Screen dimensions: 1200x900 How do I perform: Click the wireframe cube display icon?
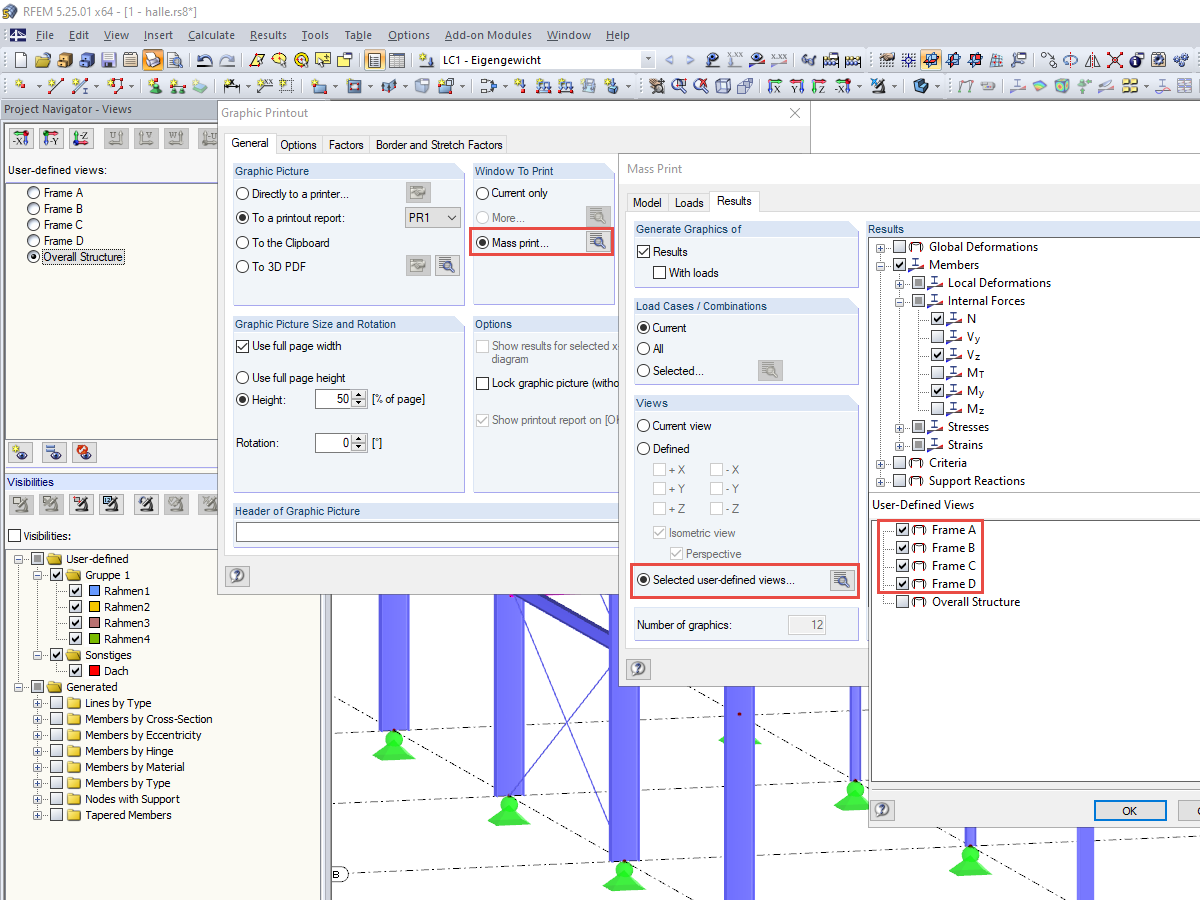tap(723, 86)
